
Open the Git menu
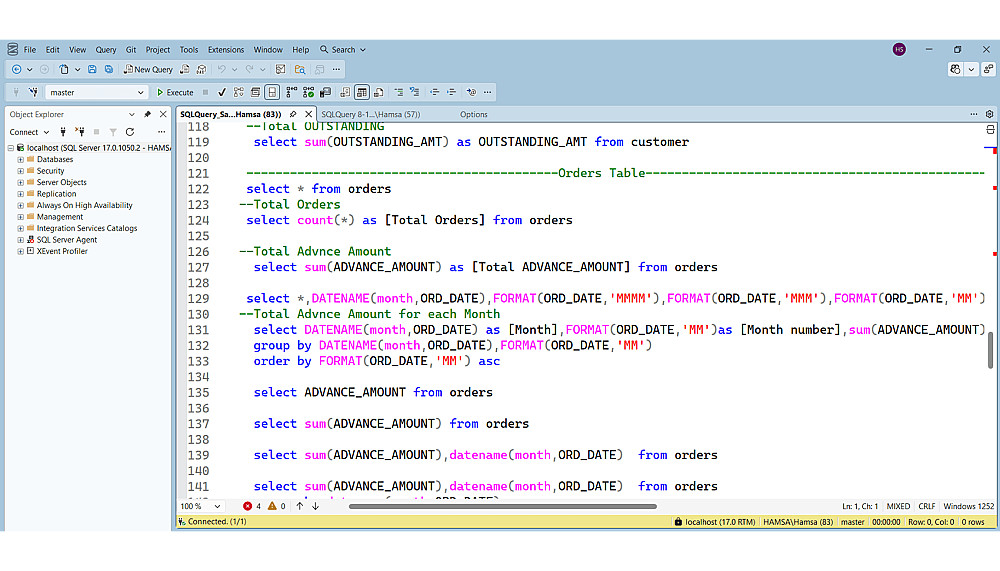pyautogui.click(x=131, y=49)
